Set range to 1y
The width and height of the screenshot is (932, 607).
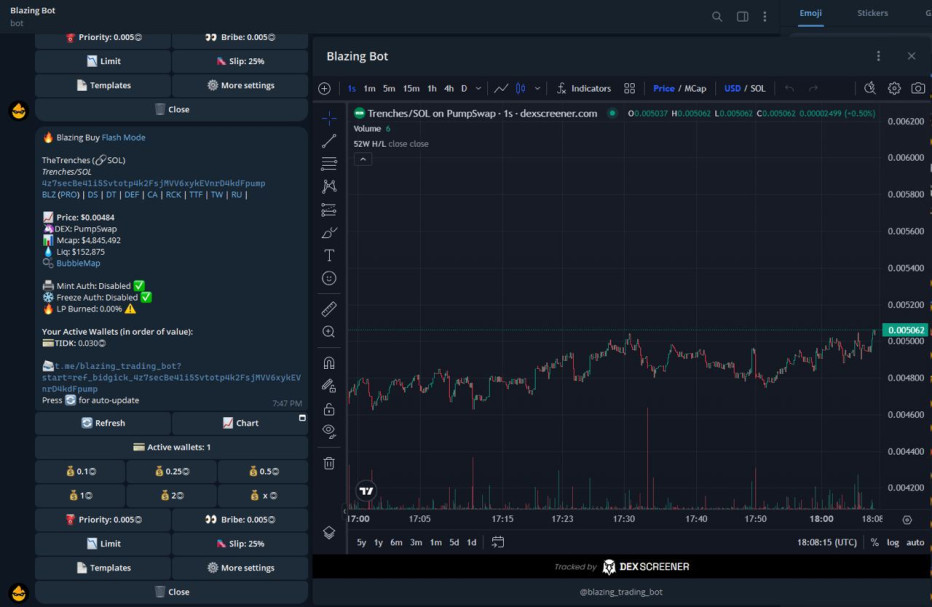pyautogui.click(x=378, y=542)
